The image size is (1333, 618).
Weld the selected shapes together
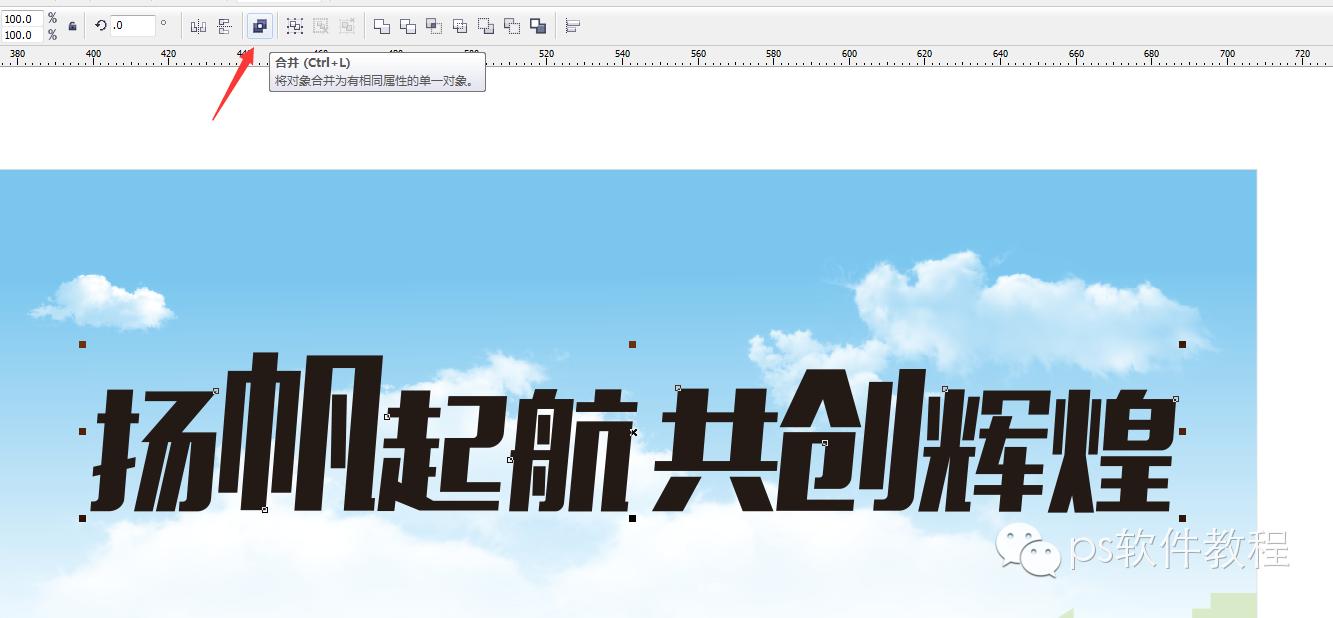pyautogui.click(x=381, y=25)
